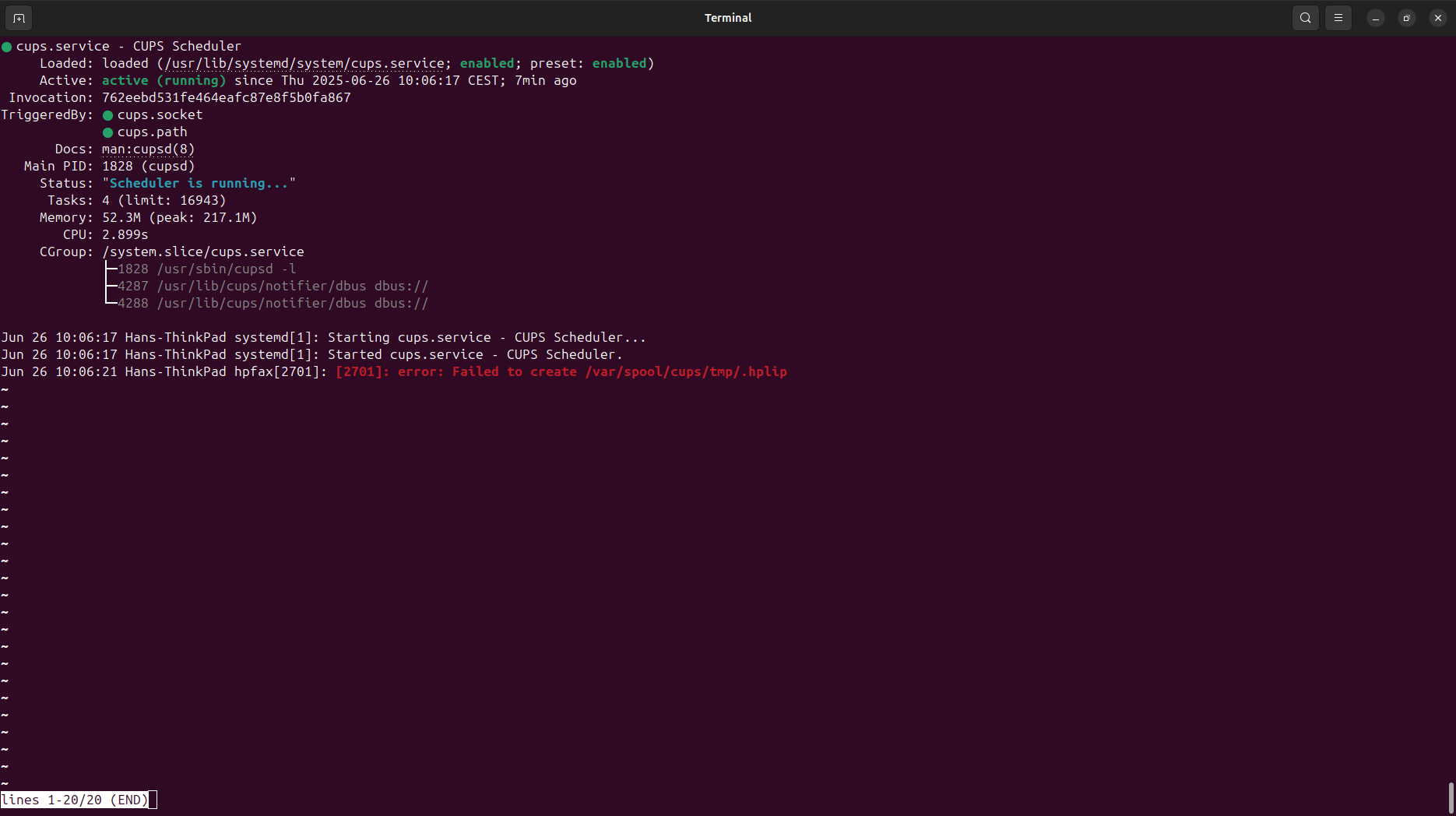Image resolution: width=1456 pixels, height=816 pixels.
Task: Click the Main PID value '1828 (cupsd)'
Action: (149, 166)
